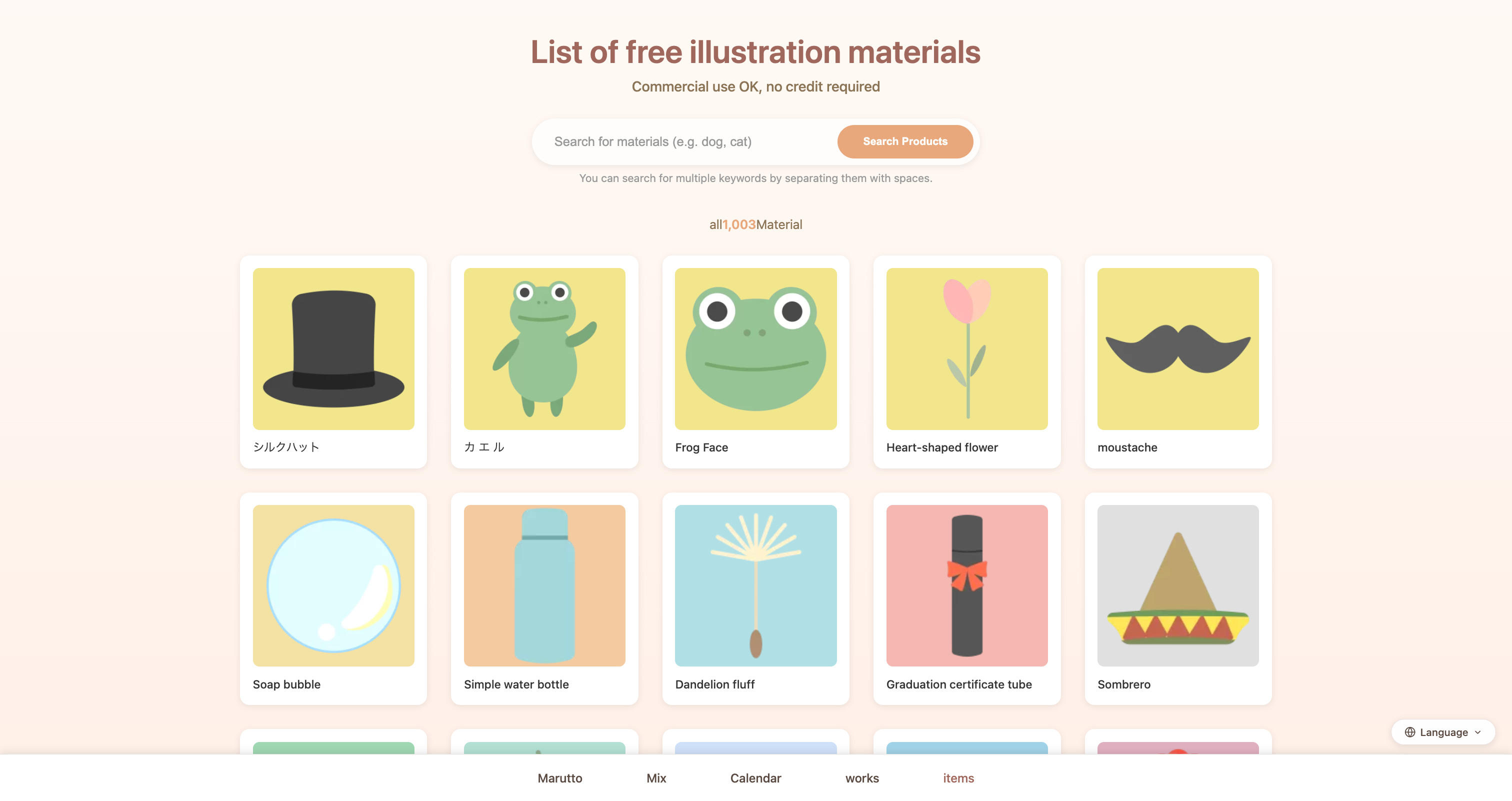Go to the Marutto tab
Image resolution: width=1512 pixels, height=801 pixels.
tap(560, 778)
